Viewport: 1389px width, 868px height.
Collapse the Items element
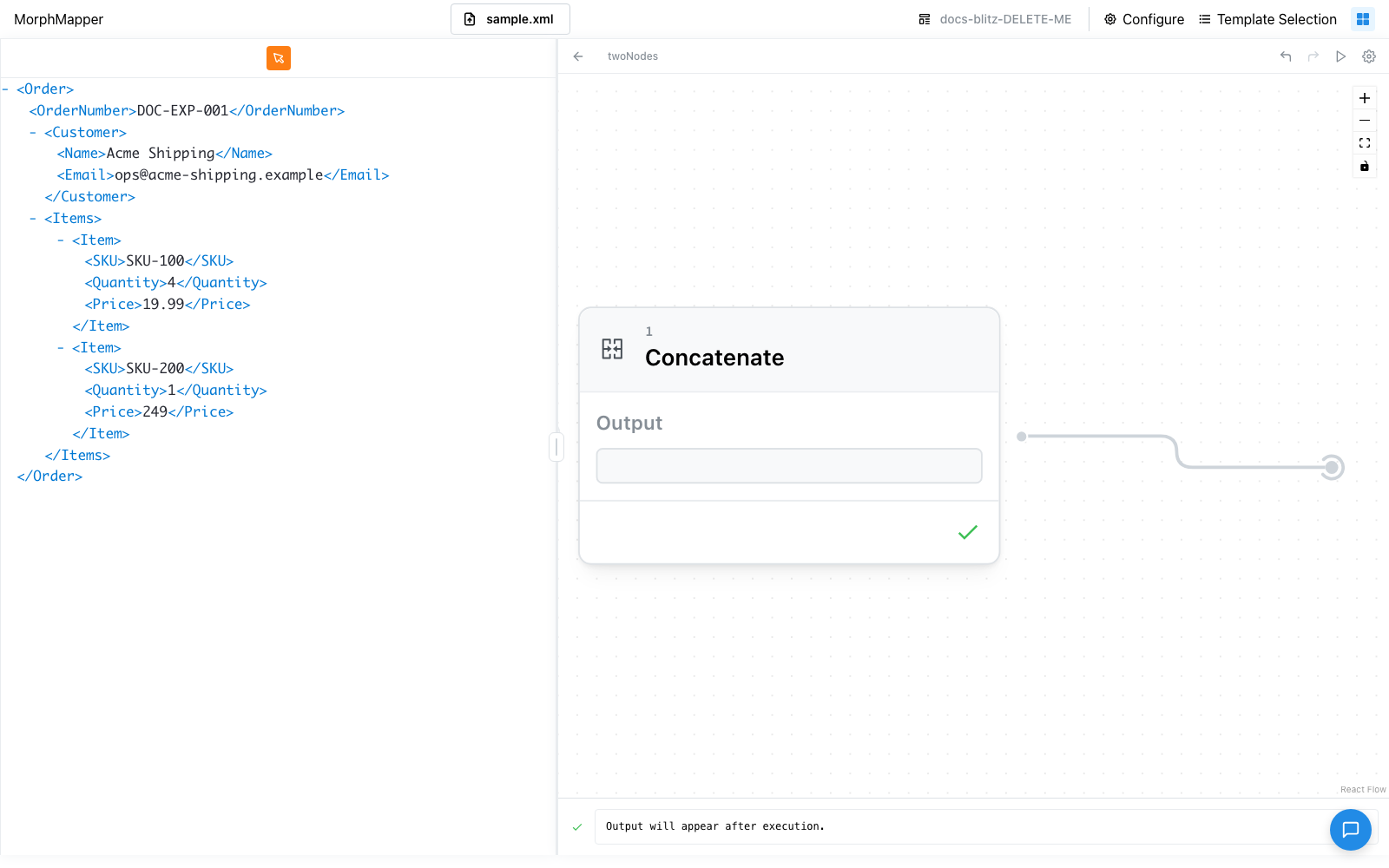[33, 219]
